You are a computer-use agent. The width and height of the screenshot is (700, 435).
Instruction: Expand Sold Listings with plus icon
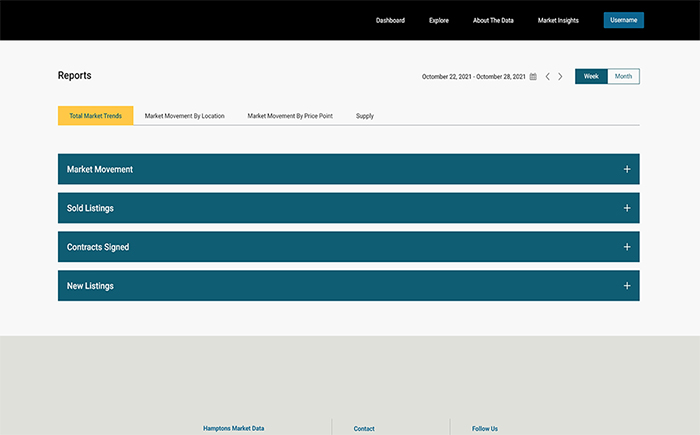[x=627, y=208]
